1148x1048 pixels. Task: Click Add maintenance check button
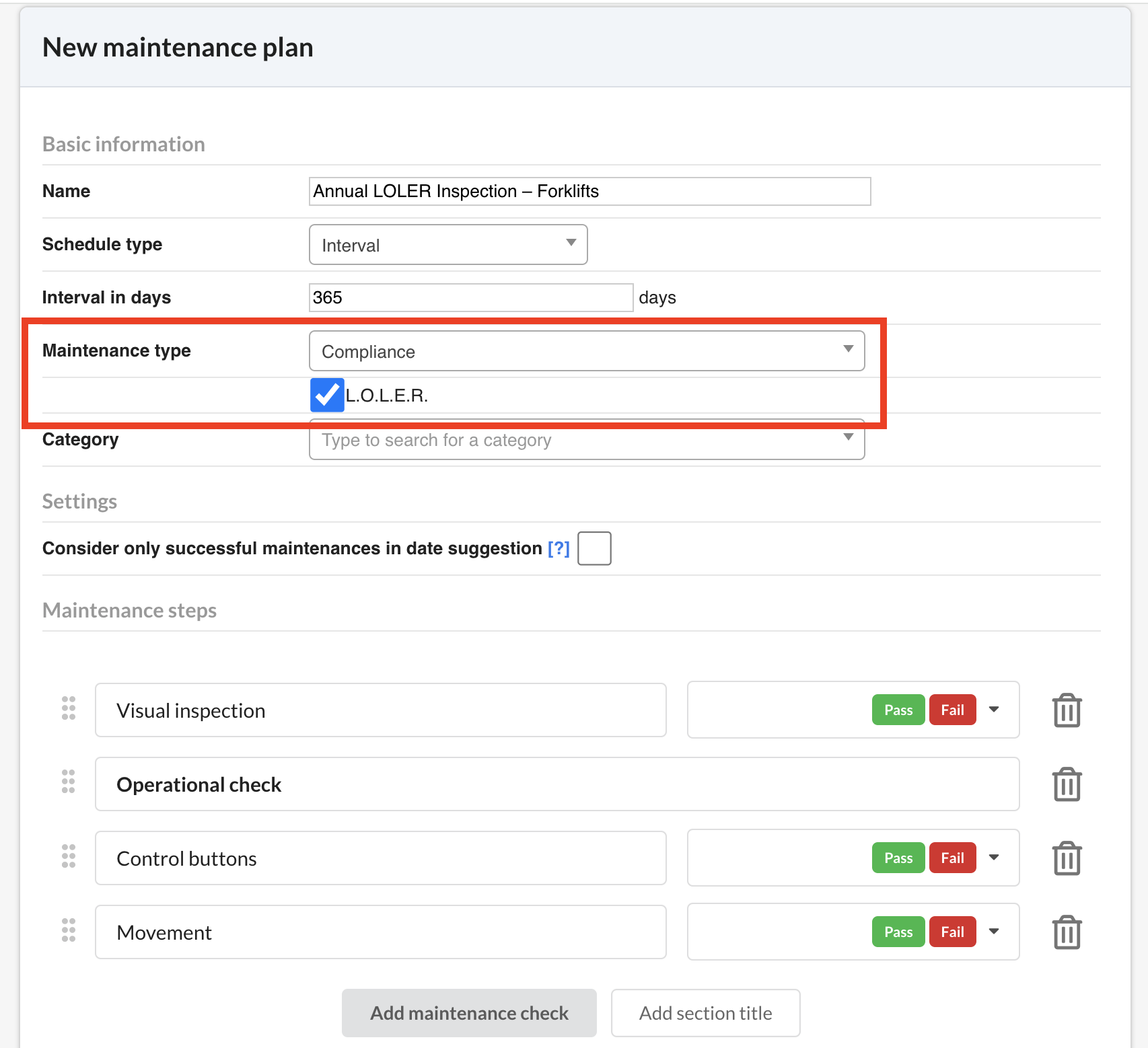point(469,1013)
